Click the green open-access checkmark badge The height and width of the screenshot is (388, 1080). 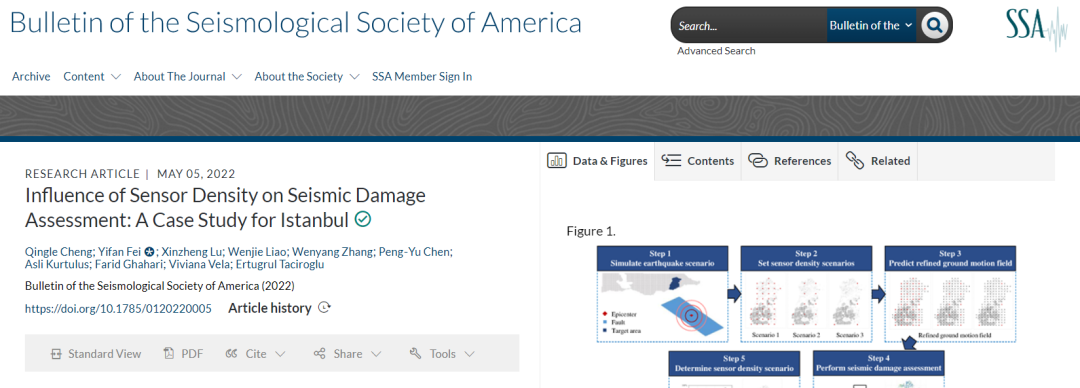[x=362, y=220]
